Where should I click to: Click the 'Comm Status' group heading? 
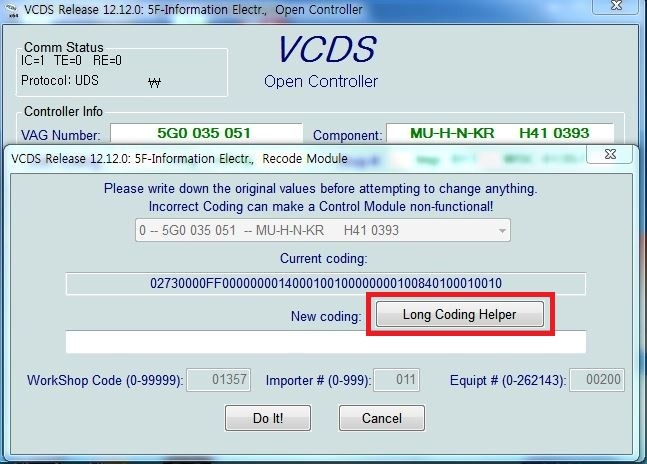coord(64,47)
